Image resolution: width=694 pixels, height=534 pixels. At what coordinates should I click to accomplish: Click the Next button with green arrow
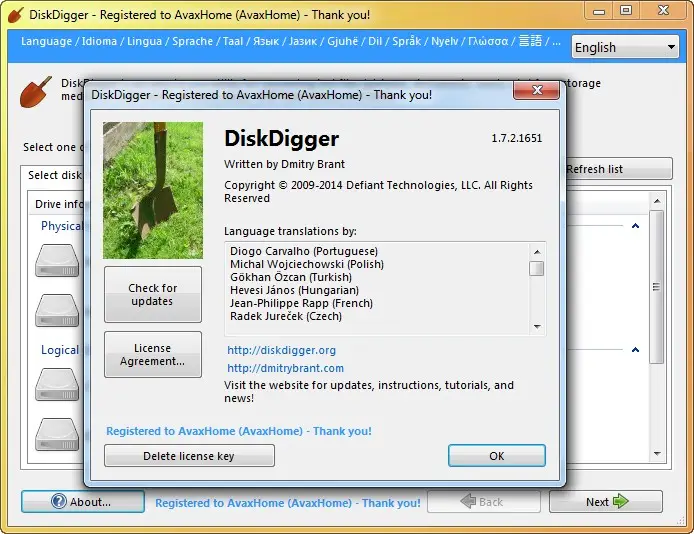tap(606, 502)
